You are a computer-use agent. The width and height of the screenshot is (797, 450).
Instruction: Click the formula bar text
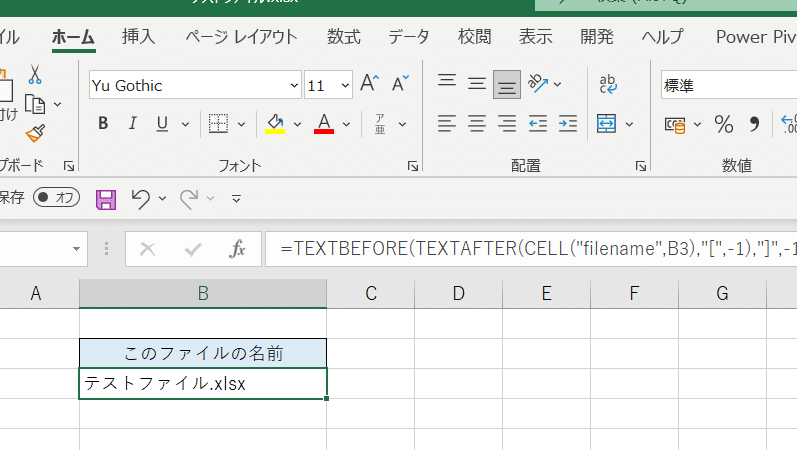(530, 249)
